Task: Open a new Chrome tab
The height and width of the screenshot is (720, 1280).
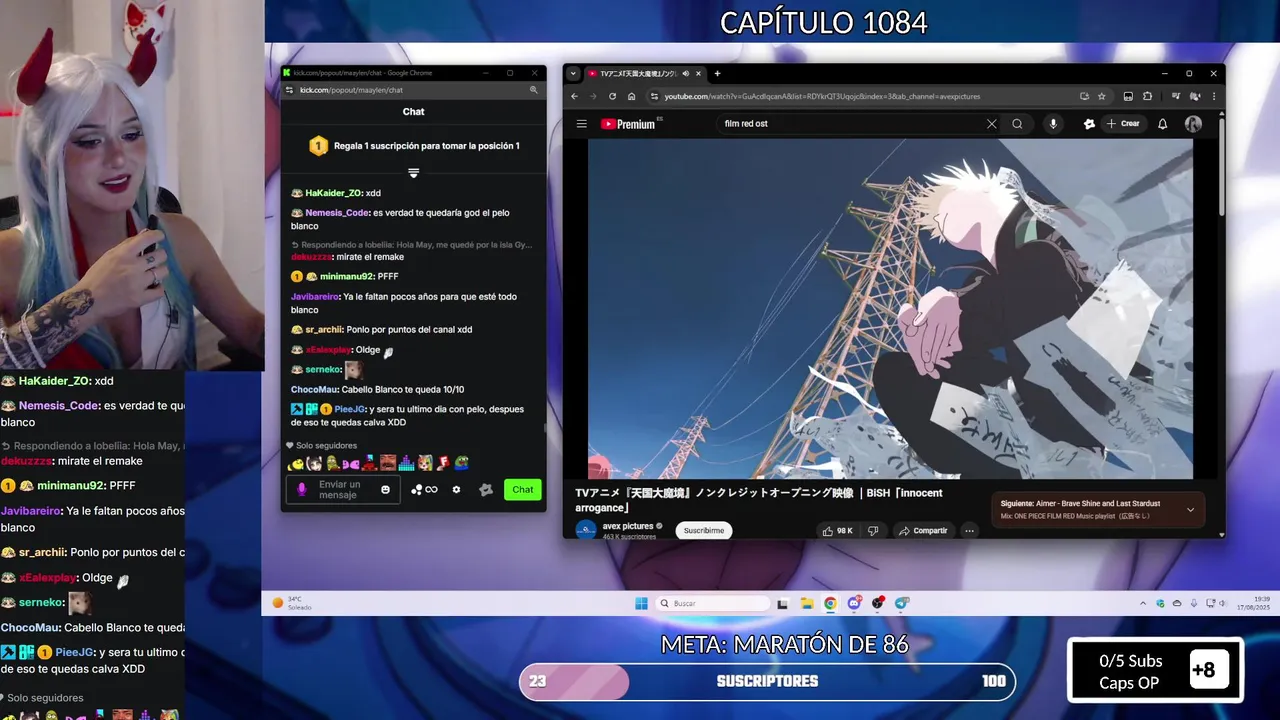Action: point(717,73)
